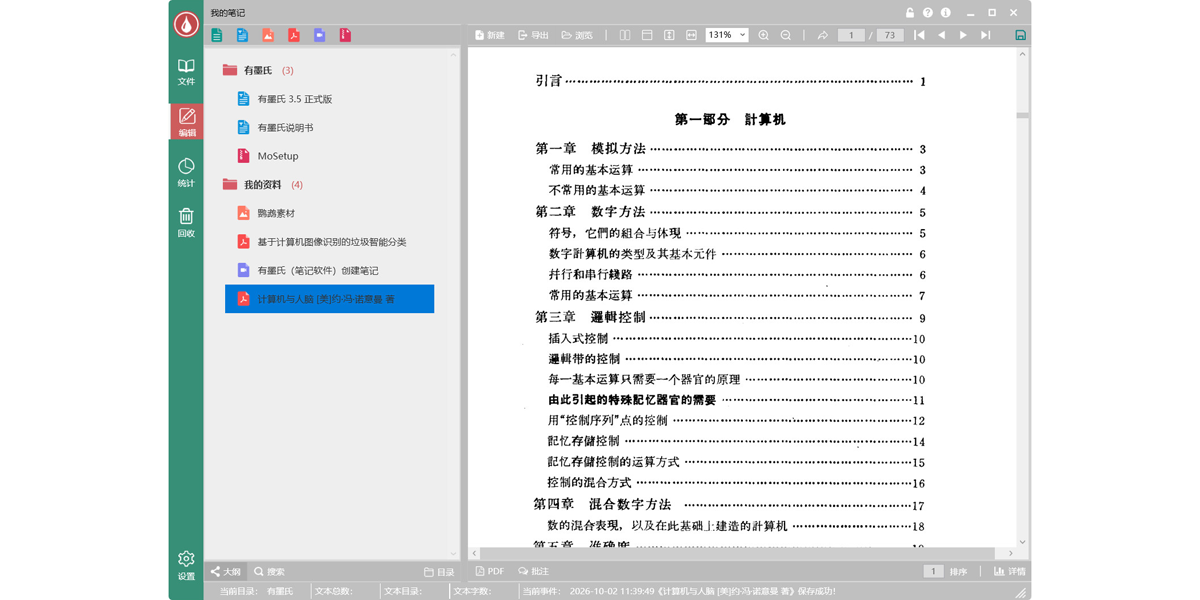Click the viewer horizontal scrollbar

738,553
